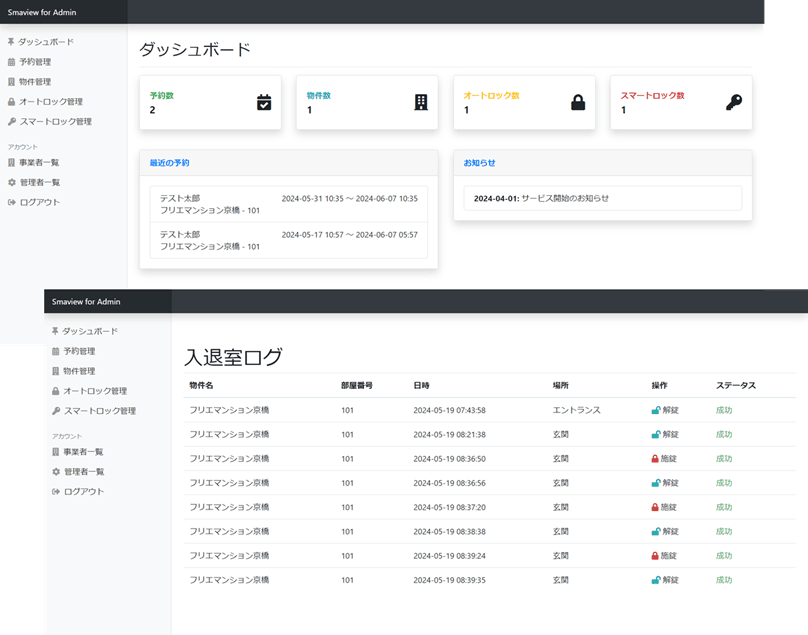The image size is (808, 635).
Task: Click the key icon beside スマートロック管理 in the upper sidebar
Action: click(x=12, y=122)
